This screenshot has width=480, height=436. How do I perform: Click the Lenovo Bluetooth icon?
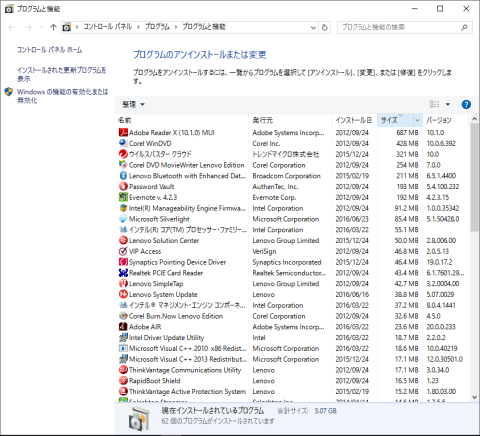123,176
